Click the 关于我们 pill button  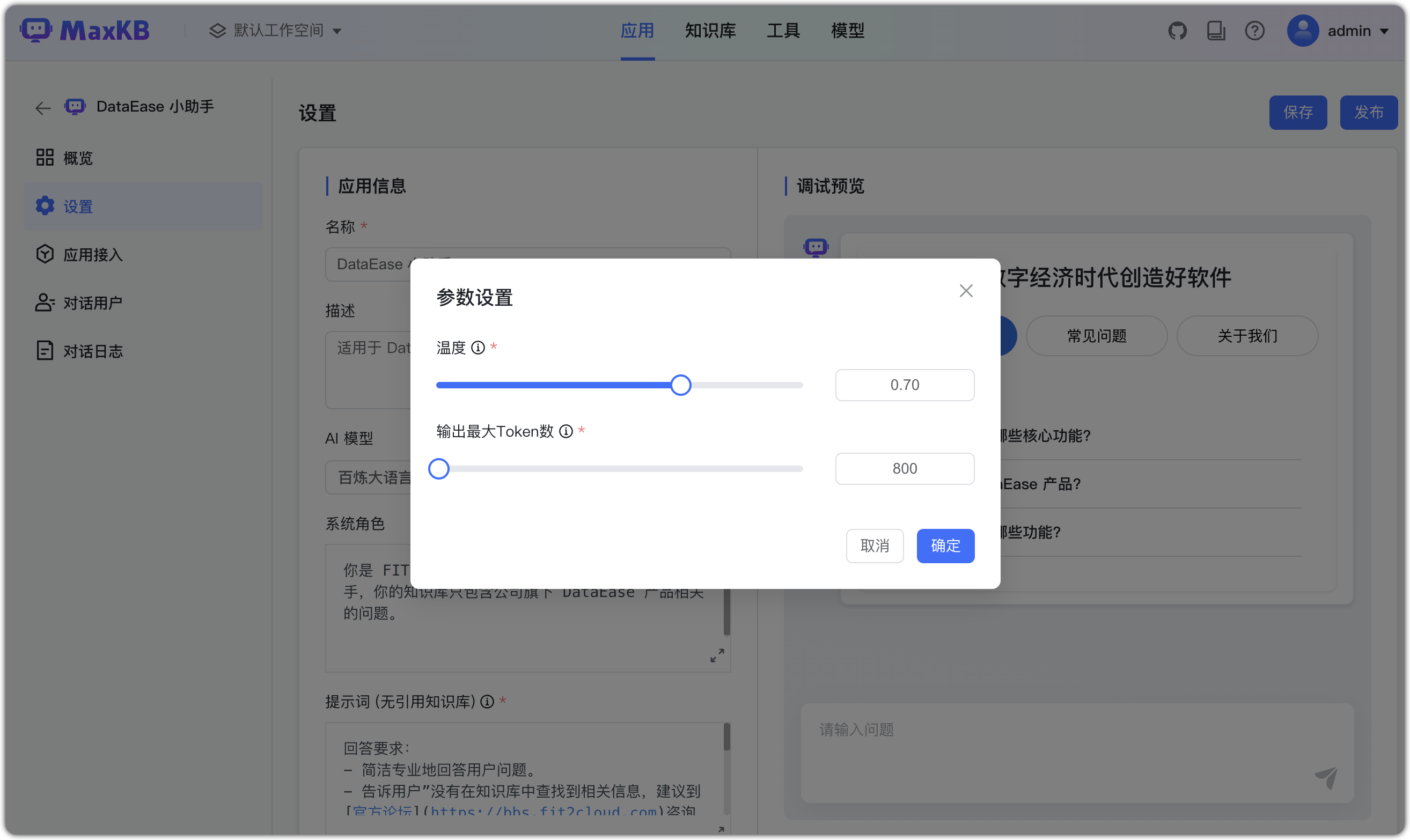click(x=1247, y=336)
